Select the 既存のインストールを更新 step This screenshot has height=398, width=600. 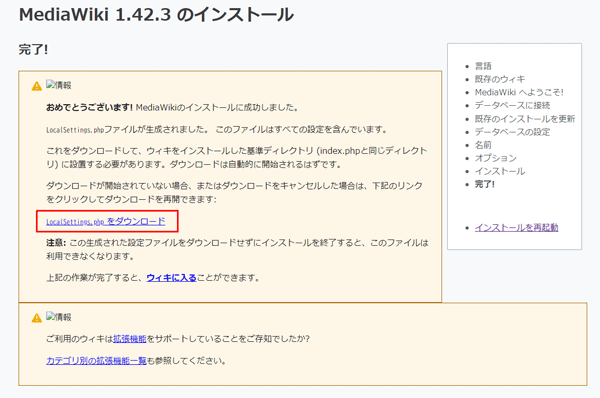(x=525, y=119)
